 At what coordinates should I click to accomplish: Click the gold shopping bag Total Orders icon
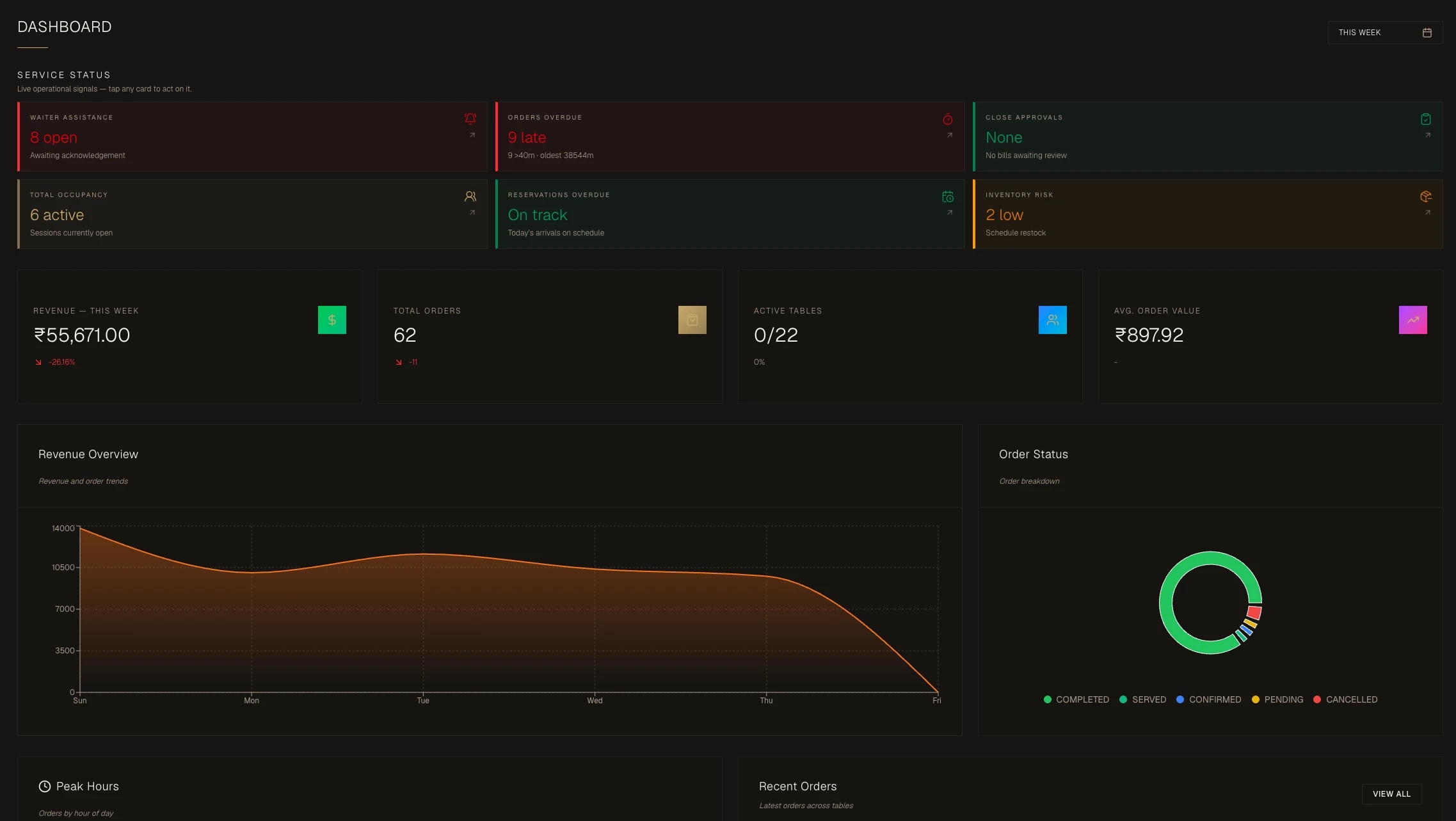pos(692,320)
